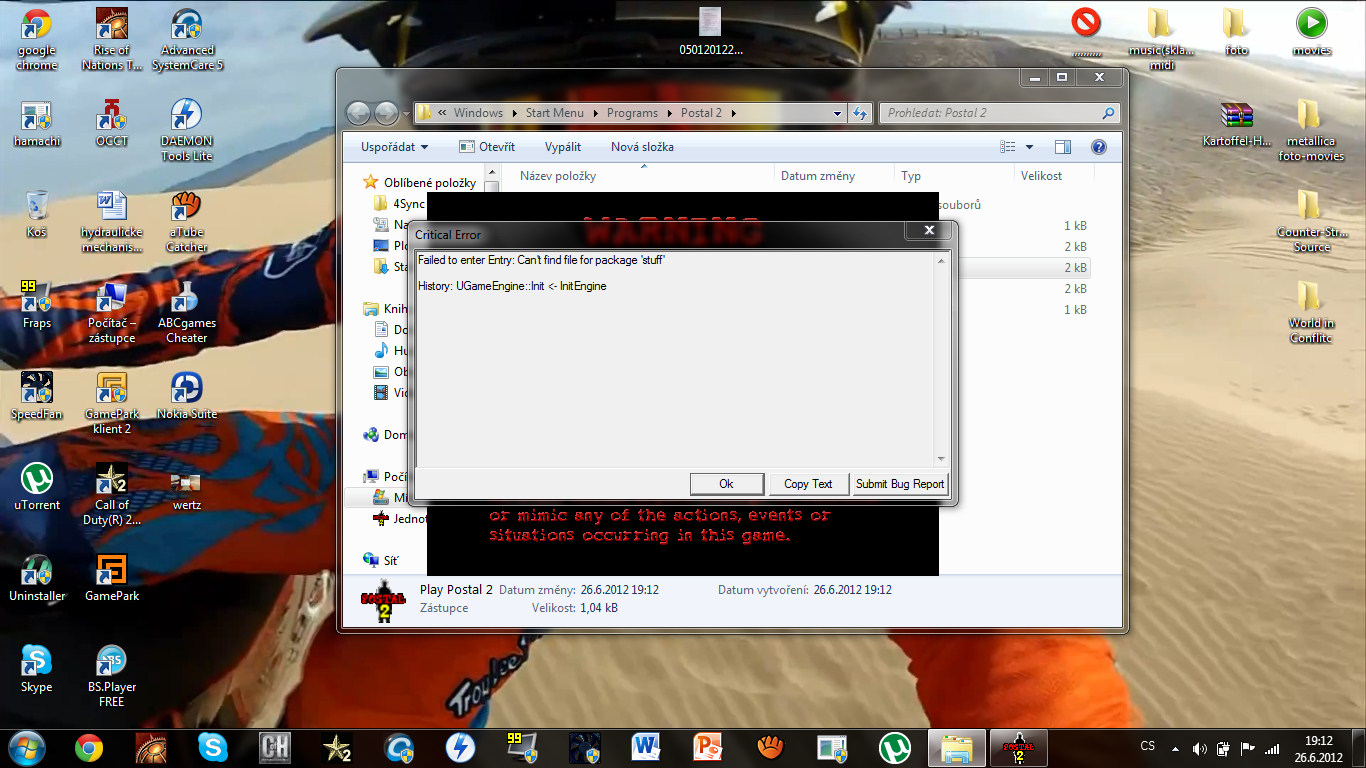This screenshot has width=1366, height=768.
Task: Click the Windows Start button
Action: (x=26, y=747)
